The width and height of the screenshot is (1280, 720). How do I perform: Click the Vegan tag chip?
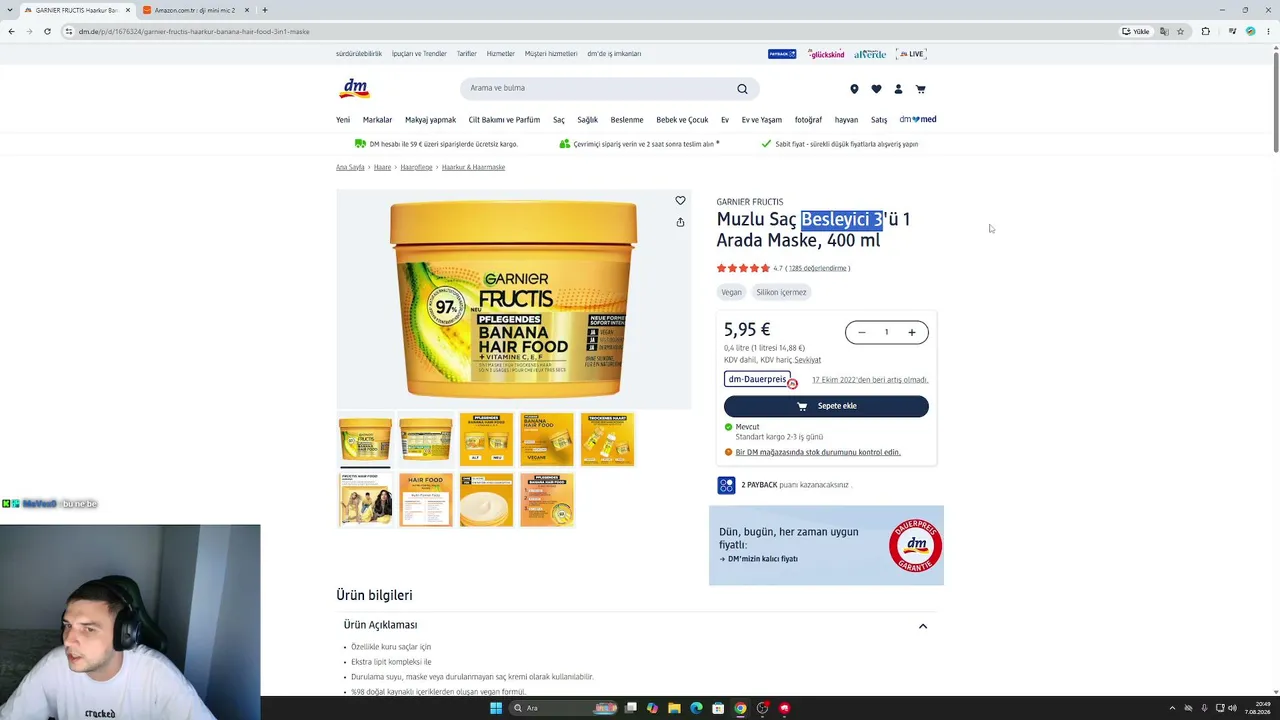point(732,292)
